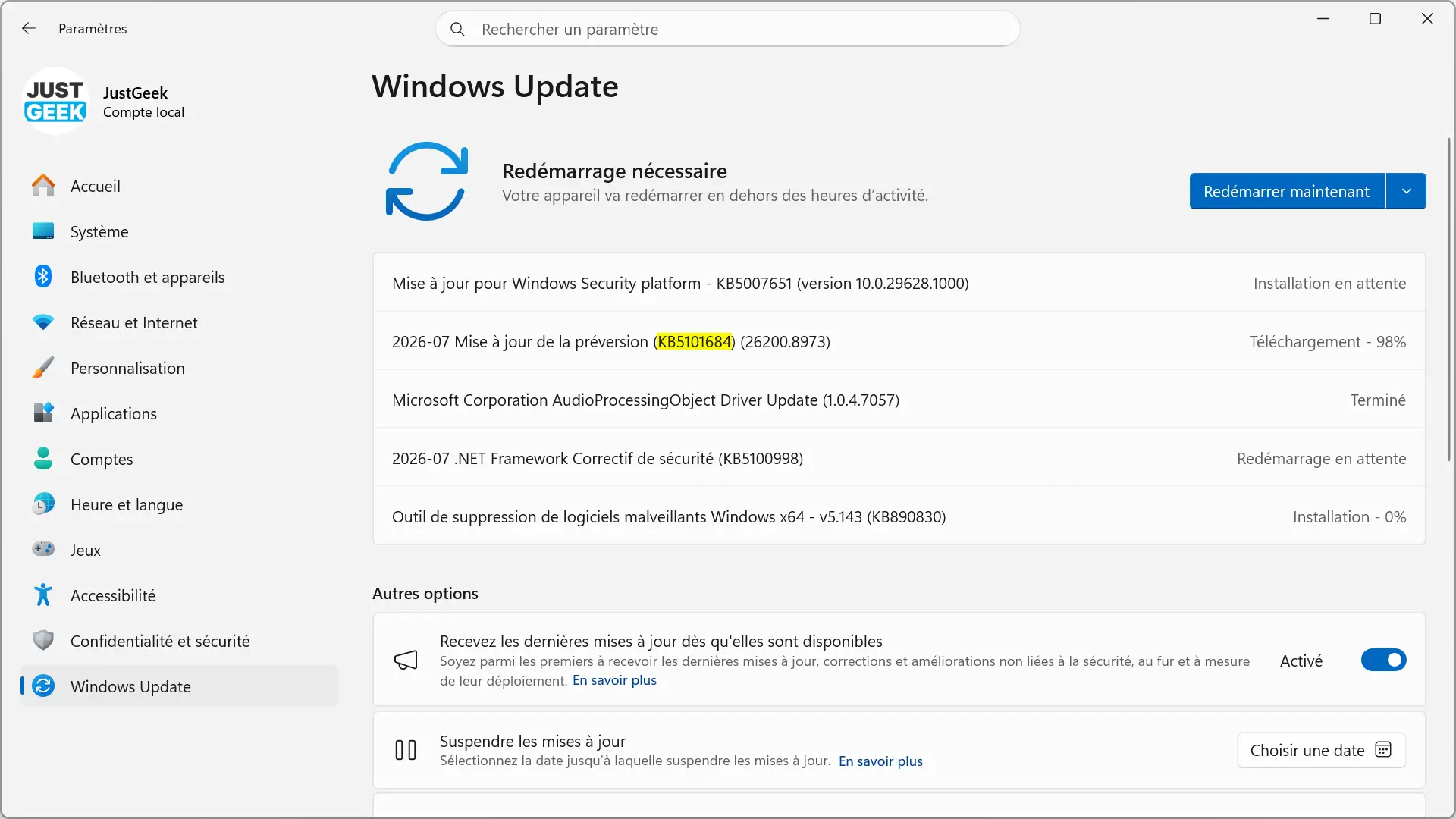Click calendar icon in Choisir une date
Screen dimensions: 1456x819
1383,750
